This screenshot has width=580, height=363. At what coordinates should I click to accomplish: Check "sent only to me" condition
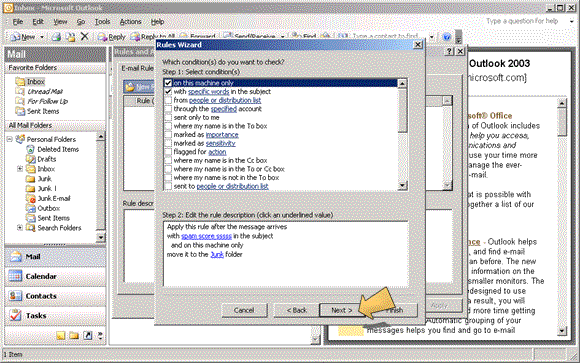point(168,117)
